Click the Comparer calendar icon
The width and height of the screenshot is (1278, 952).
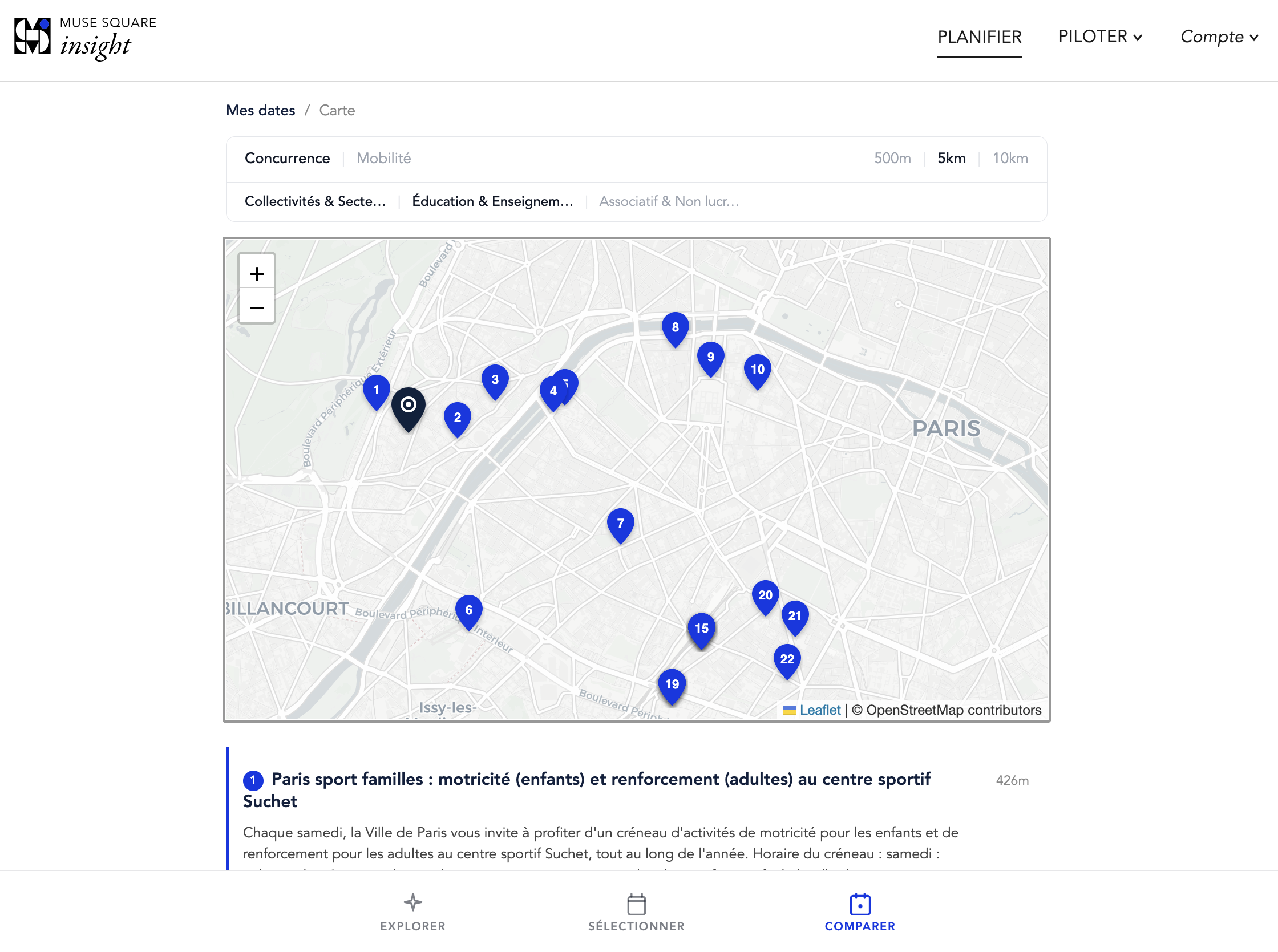click(859, 903)
